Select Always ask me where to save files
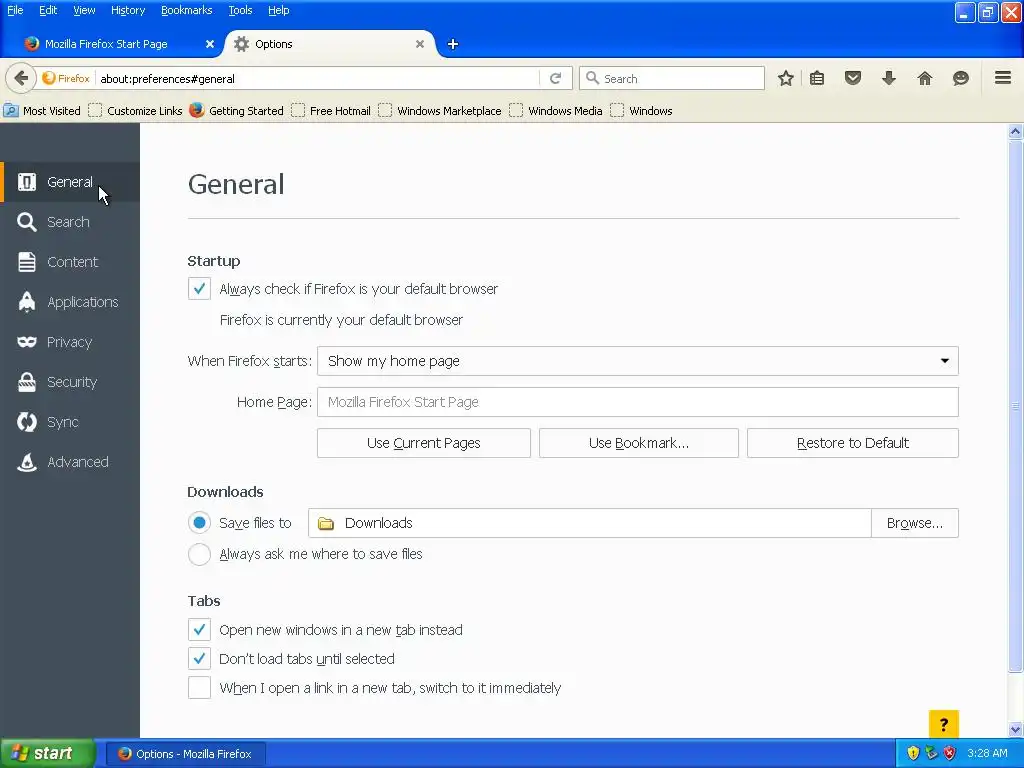Image resolution: width=1024 pixels, height=768 pixels. 199,554
